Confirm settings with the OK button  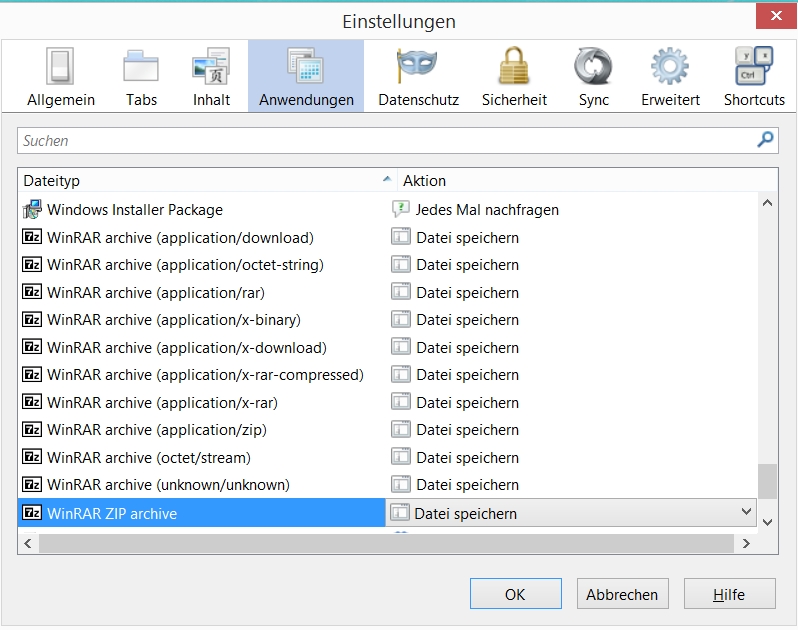pos(516,593)
